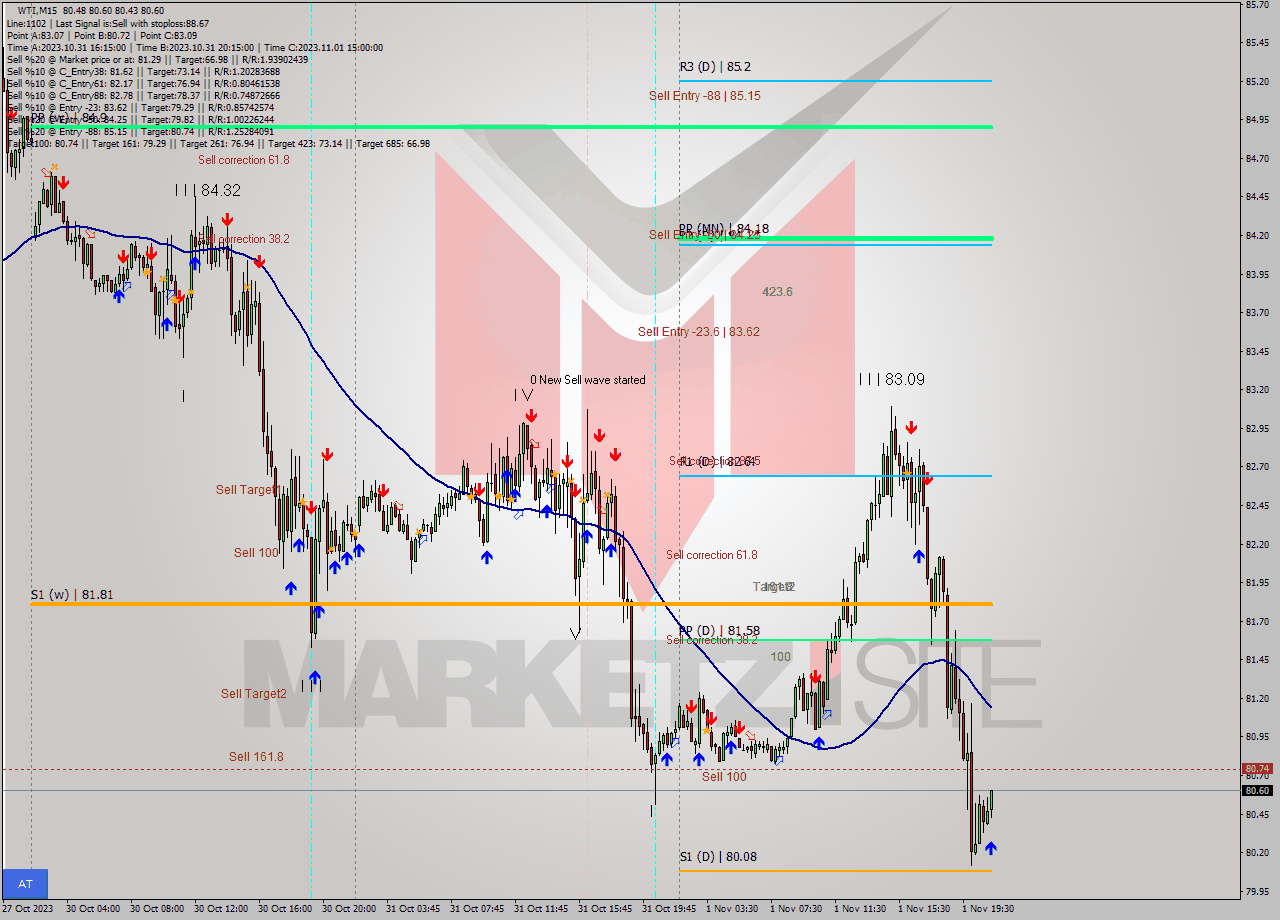Click the 'I I I 84.32' wave label
The height and width of the screenshot is (920, 1280).
tap(207, 190)
